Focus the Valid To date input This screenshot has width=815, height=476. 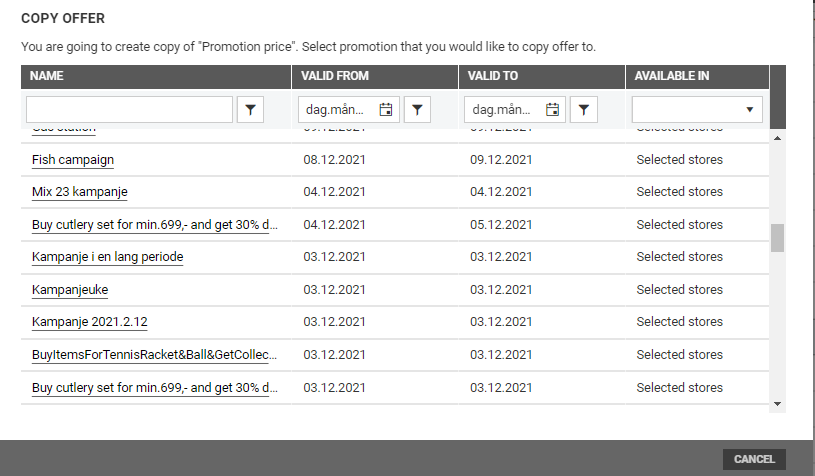502,110
